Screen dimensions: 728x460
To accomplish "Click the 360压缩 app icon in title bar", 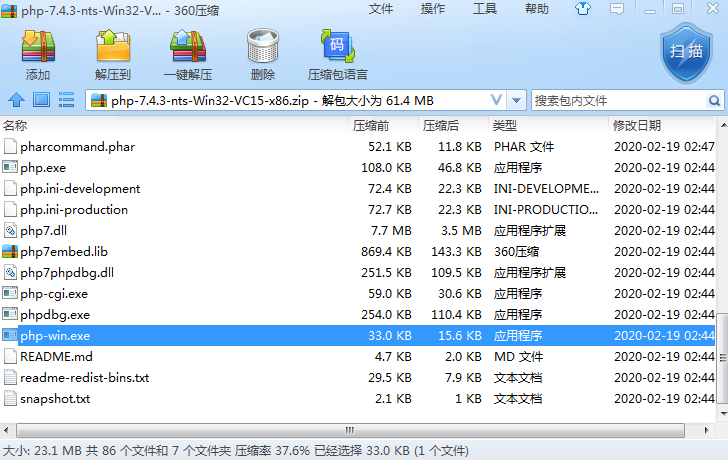I will click(9, 10).
